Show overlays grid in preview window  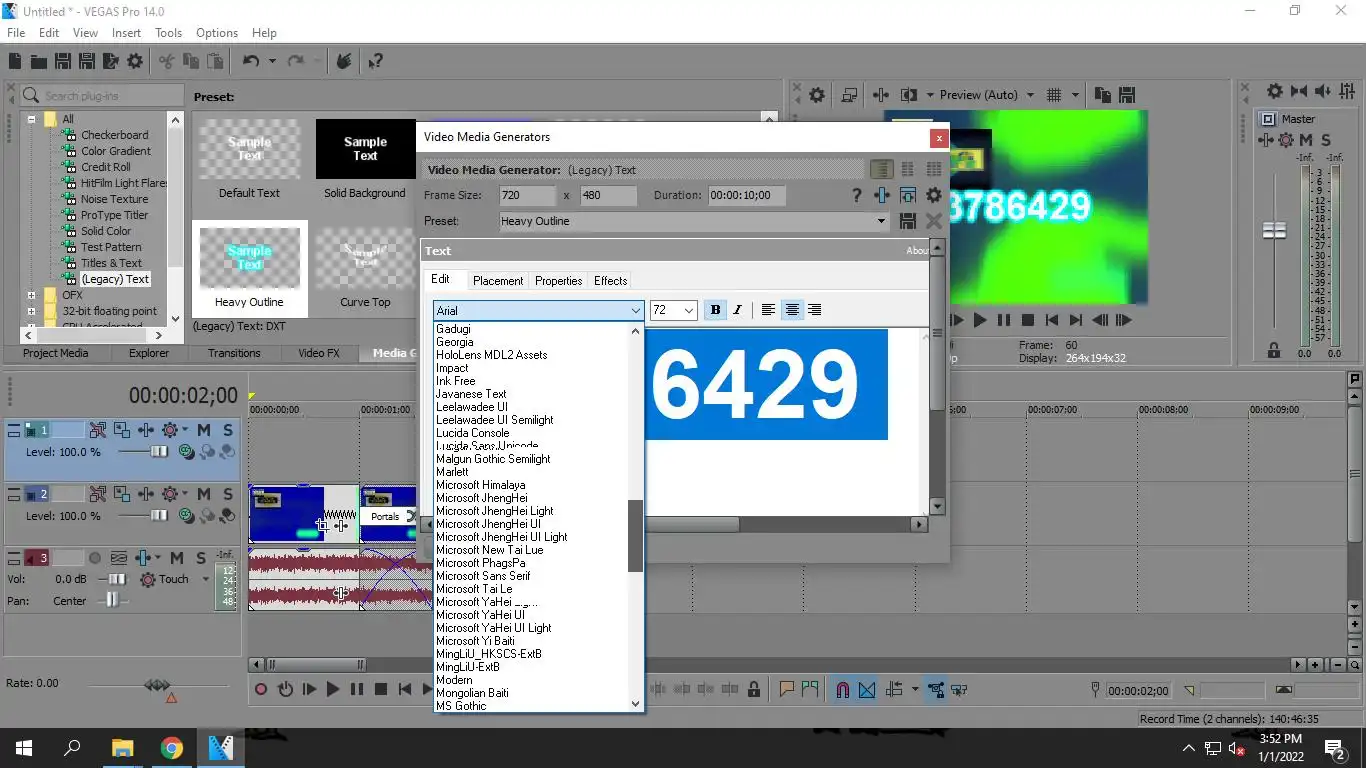click(1053, 95)
